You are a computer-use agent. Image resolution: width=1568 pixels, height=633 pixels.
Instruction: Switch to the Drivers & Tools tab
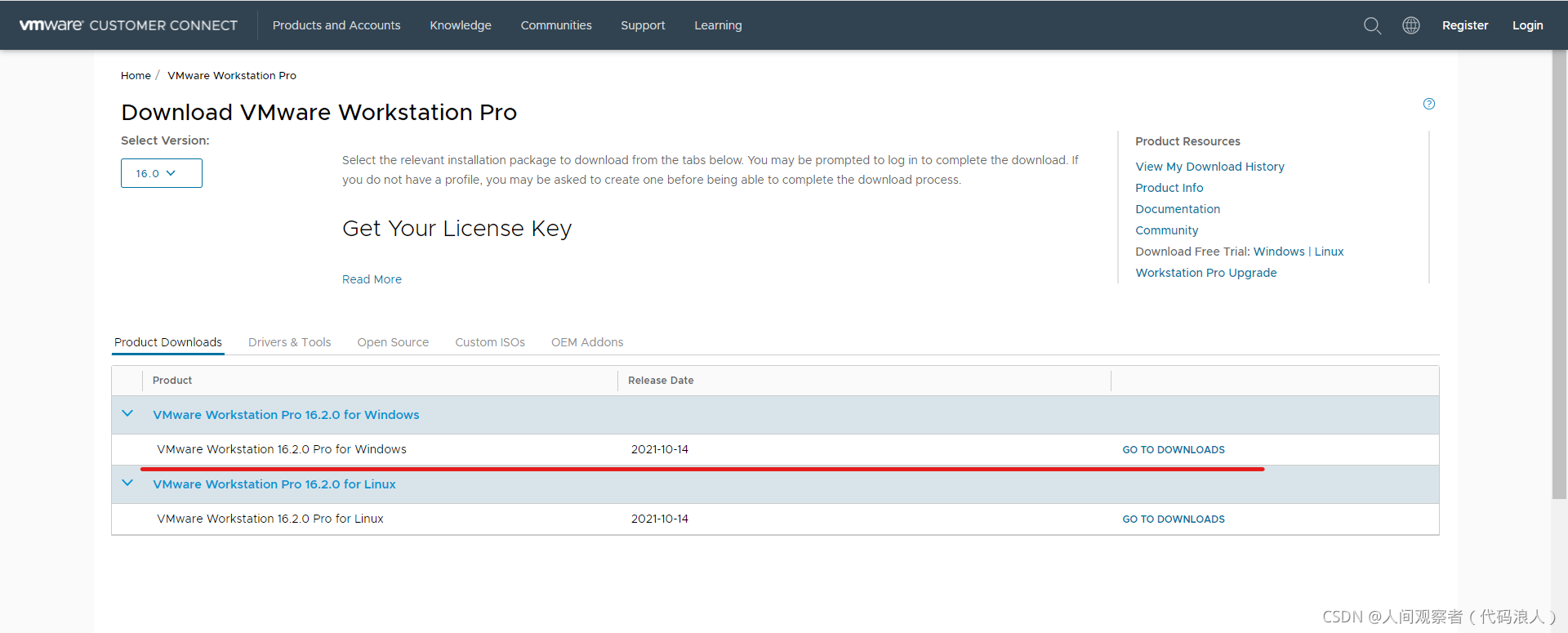(289, 342)
